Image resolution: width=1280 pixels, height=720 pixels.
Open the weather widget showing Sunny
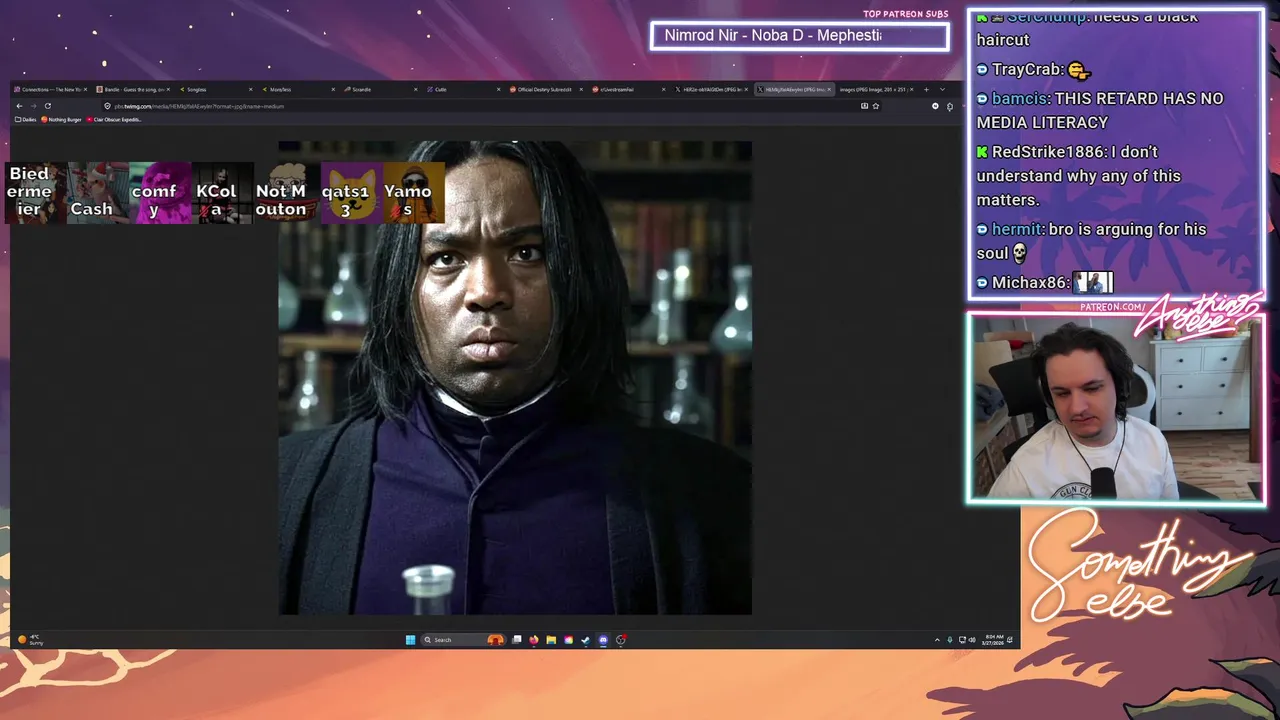pos(30,640)
